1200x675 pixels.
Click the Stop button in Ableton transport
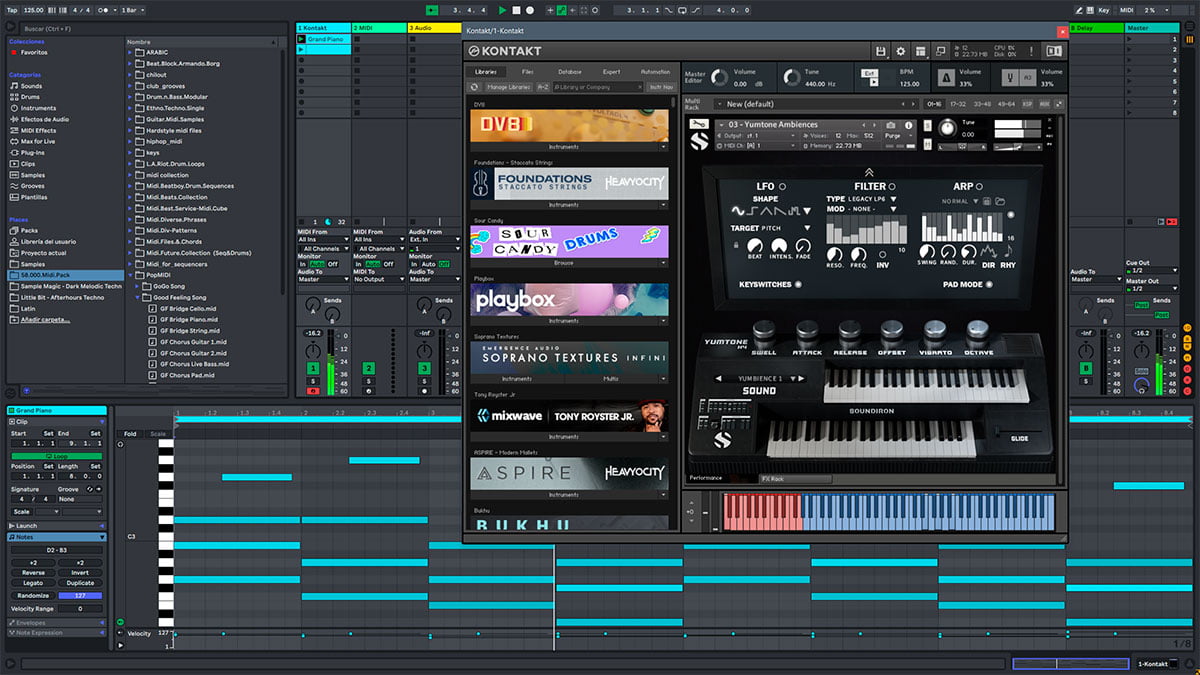(x=516, y=10)
